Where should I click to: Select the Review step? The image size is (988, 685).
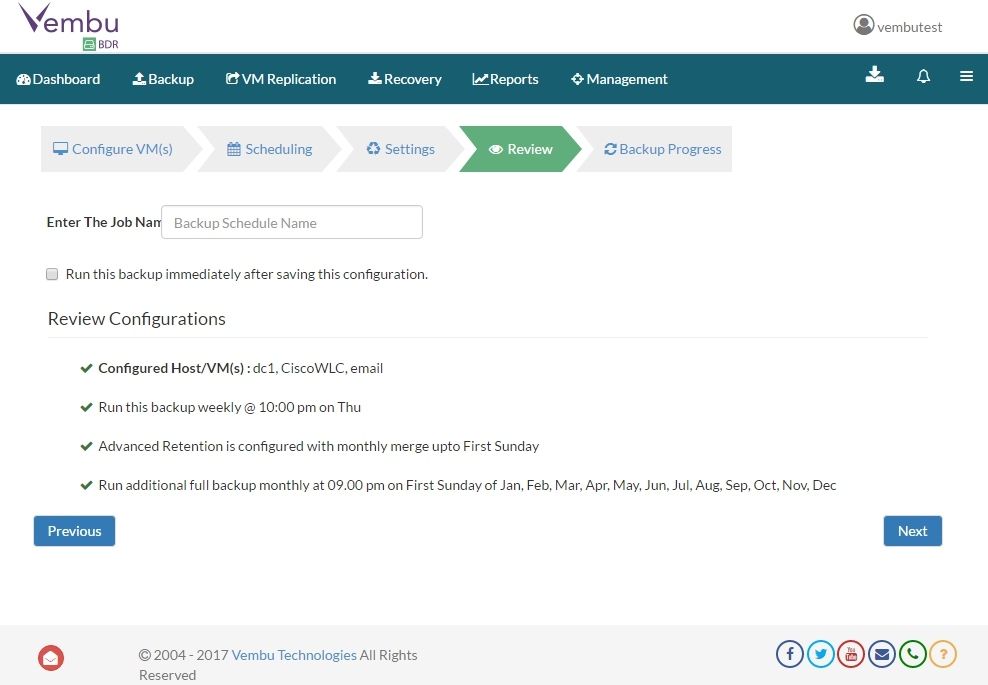[520, 149]
